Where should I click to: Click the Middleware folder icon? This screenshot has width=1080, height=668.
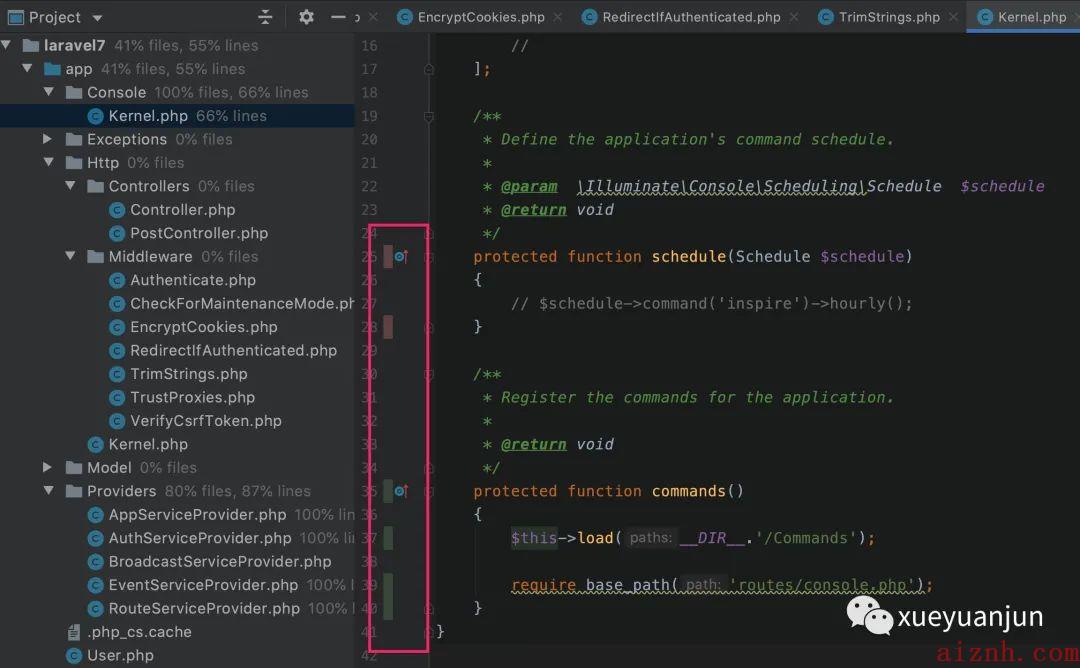point(96,257)
